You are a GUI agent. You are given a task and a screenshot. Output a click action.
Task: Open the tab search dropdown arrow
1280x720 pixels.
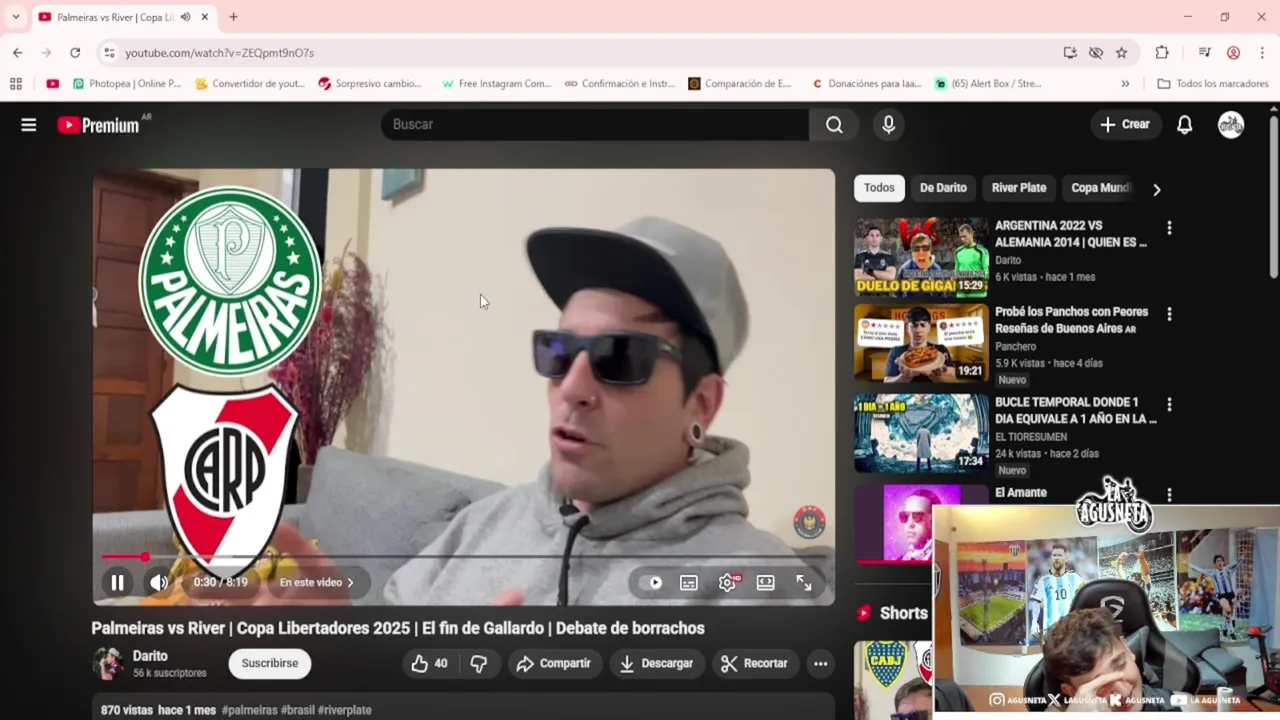(x=15, y=17)
